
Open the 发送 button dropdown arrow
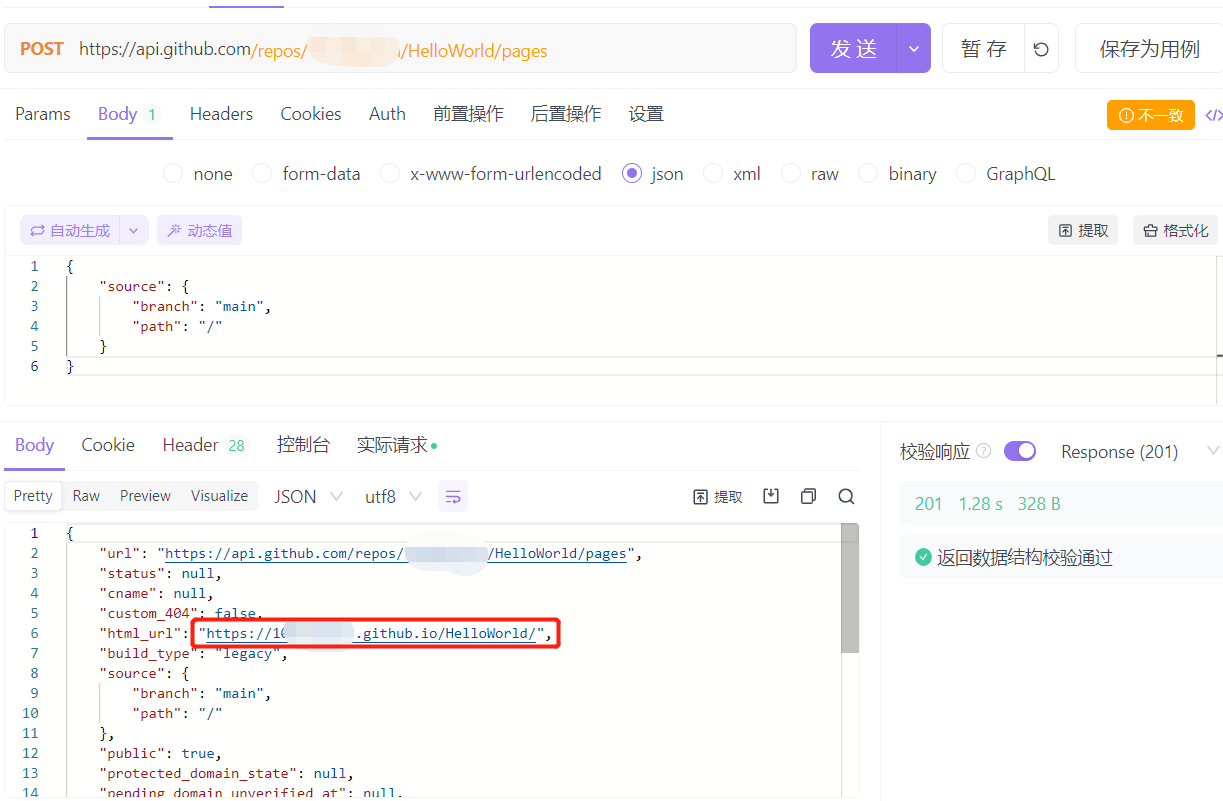point(913,47)
